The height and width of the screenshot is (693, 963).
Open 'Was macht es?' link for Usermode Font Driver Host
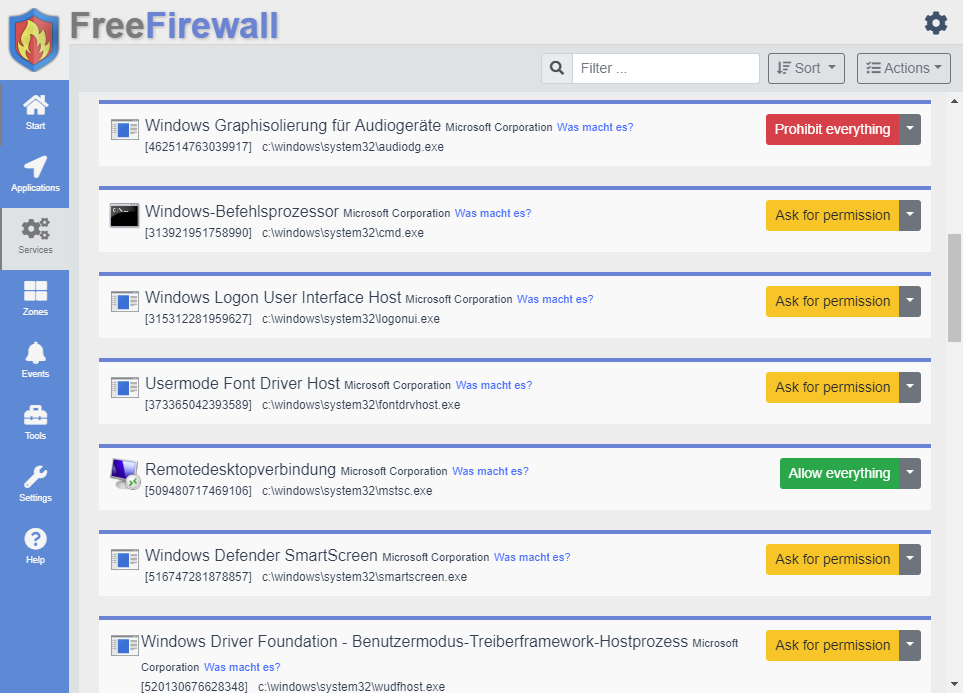click(494, 385)
